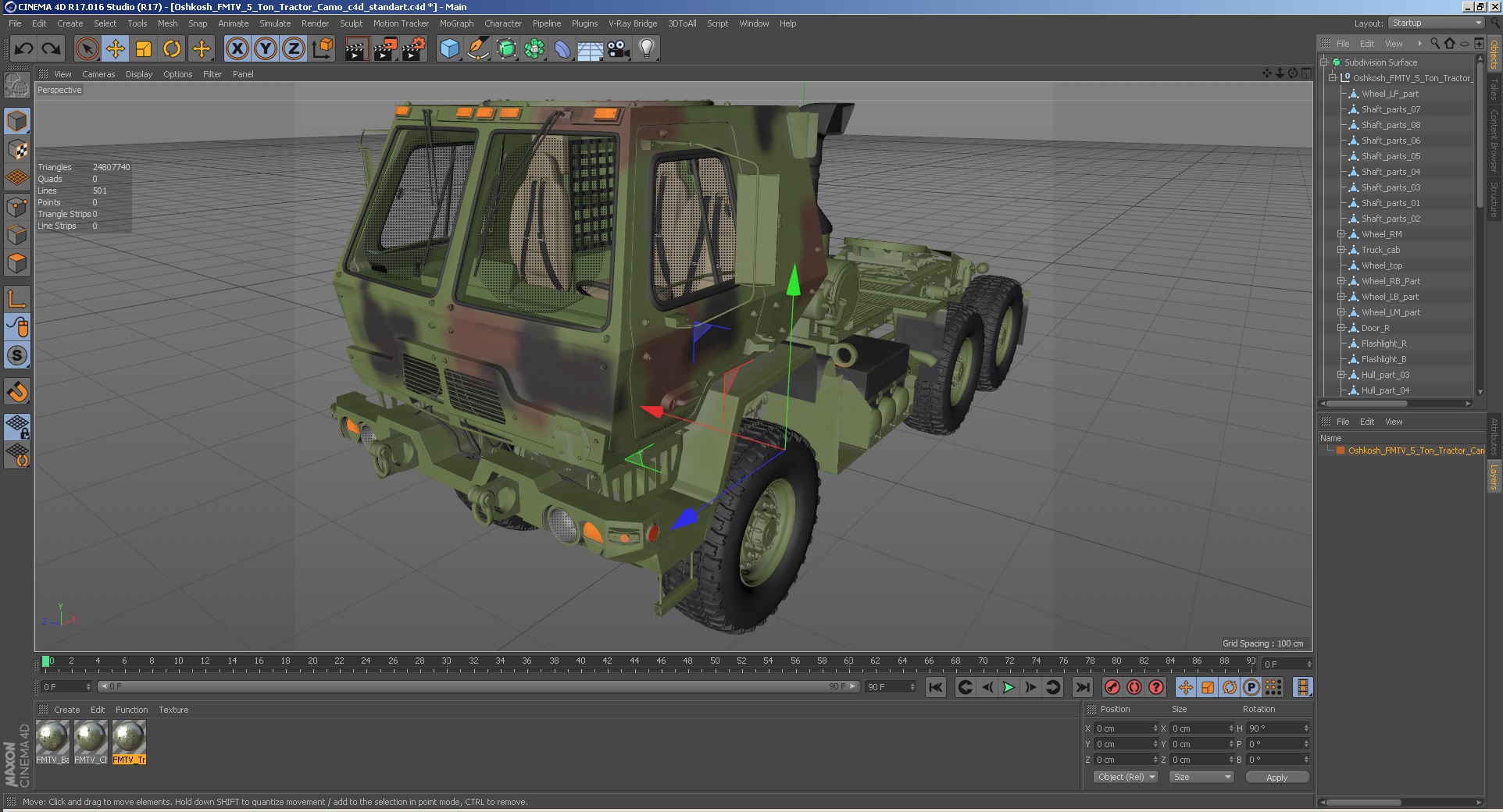Click the X position input field

click(1125, 728)
